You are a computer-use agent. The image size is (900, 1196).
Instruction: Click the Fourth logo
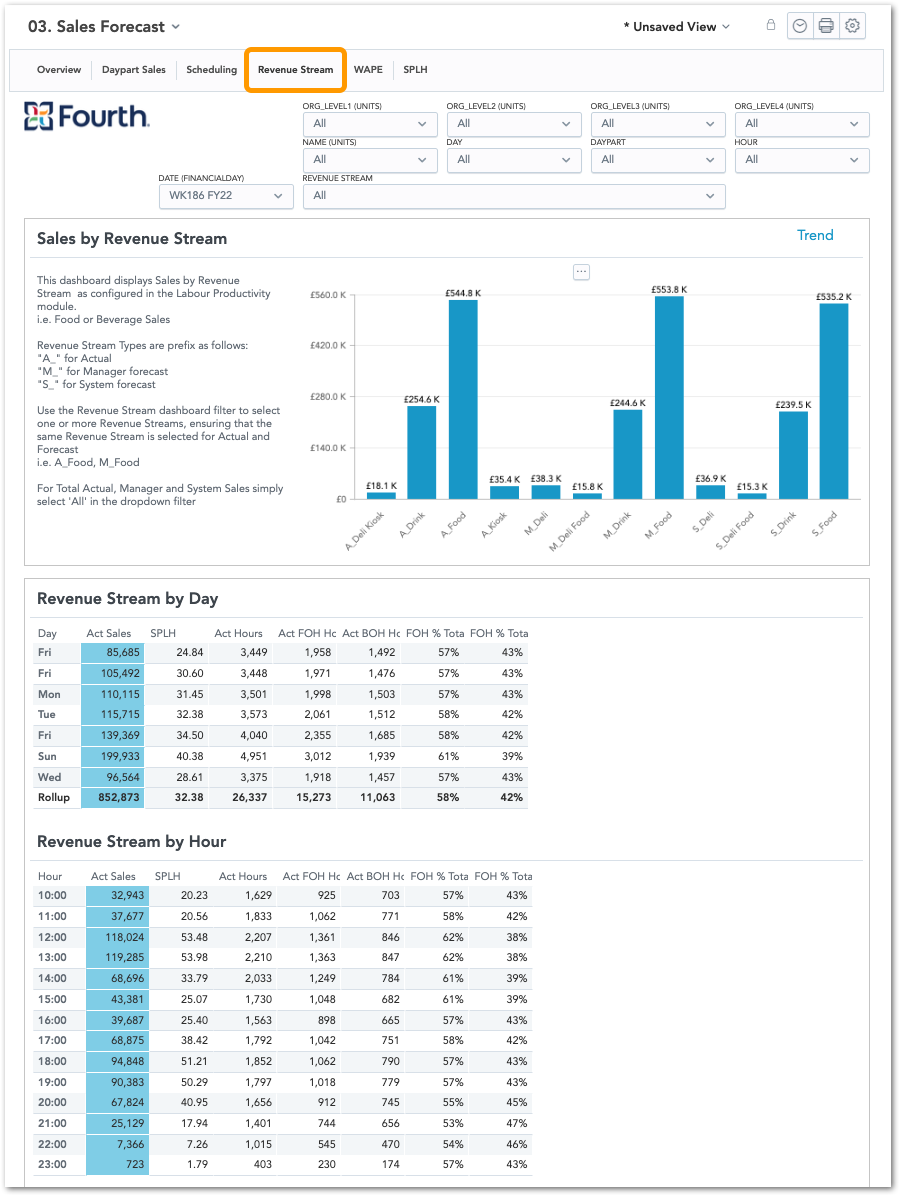pyautogui.click(x=87, y=117)
